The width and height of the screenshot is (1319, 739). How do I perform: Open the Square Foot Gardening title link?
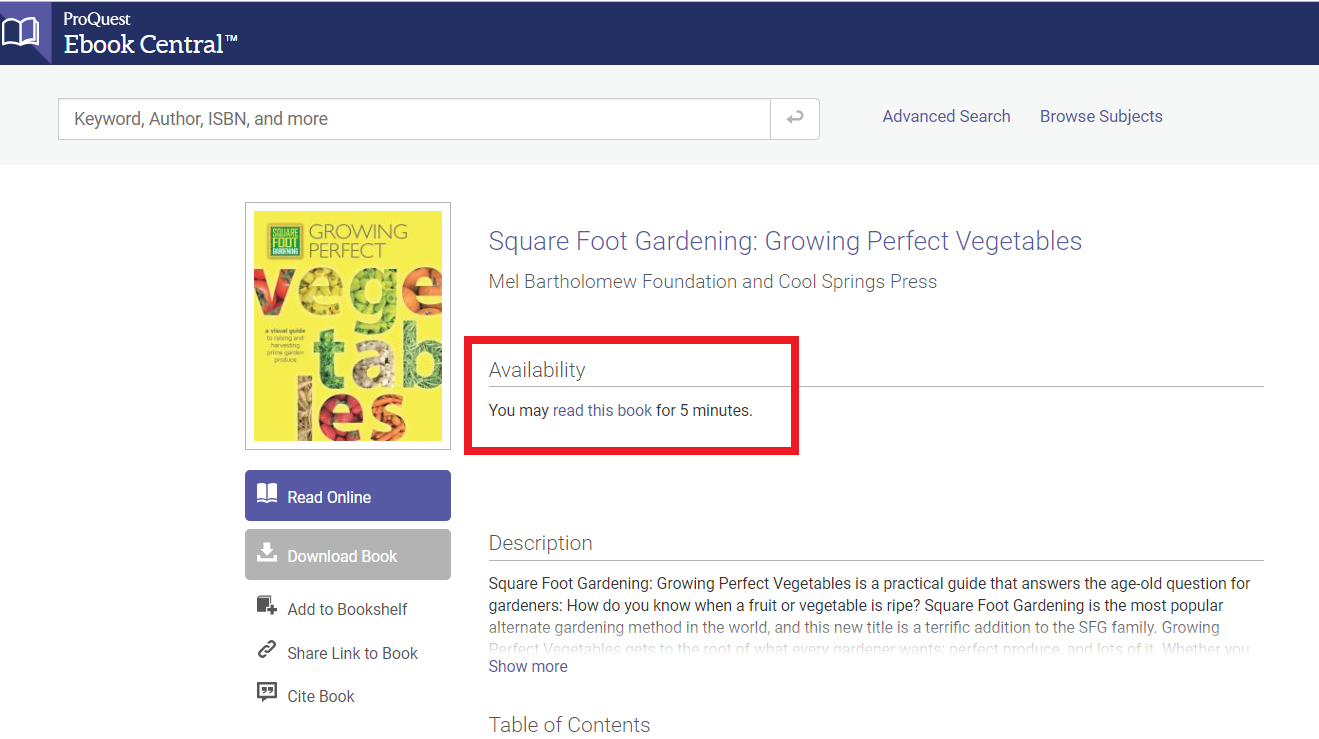coord(785,241)
